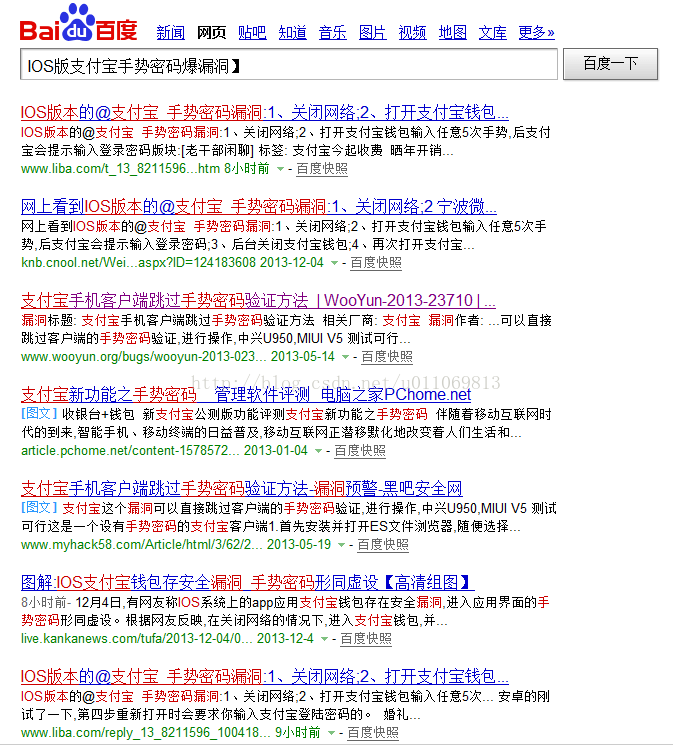The height and width of the screenshot is (745, 673).
Task: Open the 图解:IOS支付宝钱包 高清组图 result
Action: (248, 582)
